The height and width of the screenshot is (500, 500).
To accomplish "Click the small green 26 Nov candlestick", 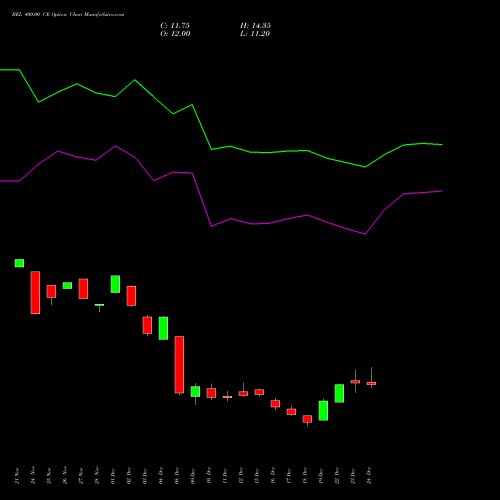I will coord(67,285).
